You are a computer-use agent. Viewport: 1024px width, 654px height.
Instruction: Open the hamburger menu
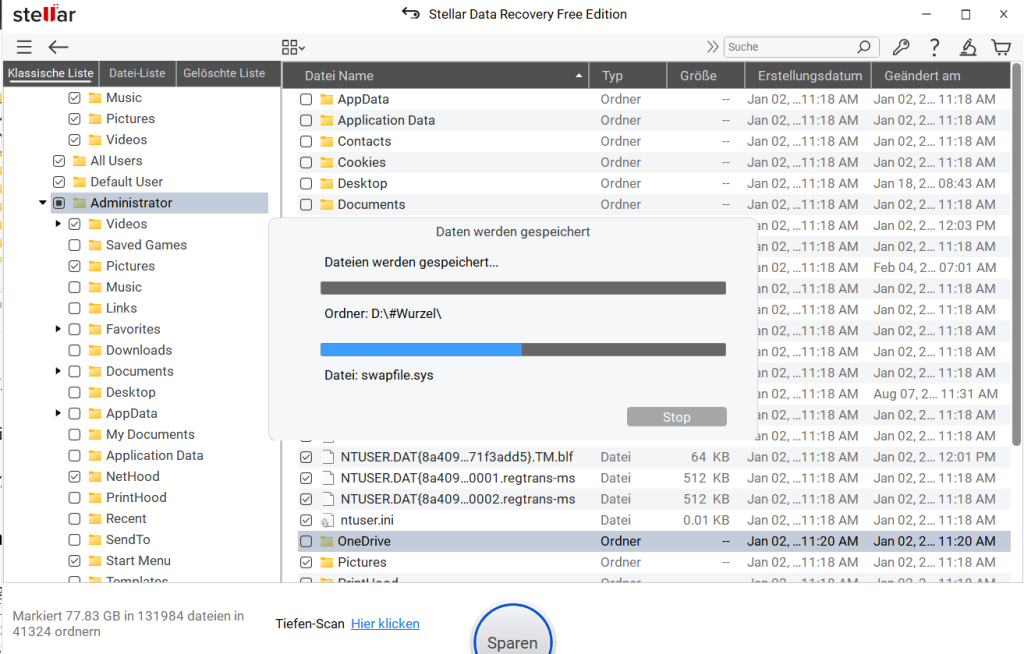click(x=24, y=47)
